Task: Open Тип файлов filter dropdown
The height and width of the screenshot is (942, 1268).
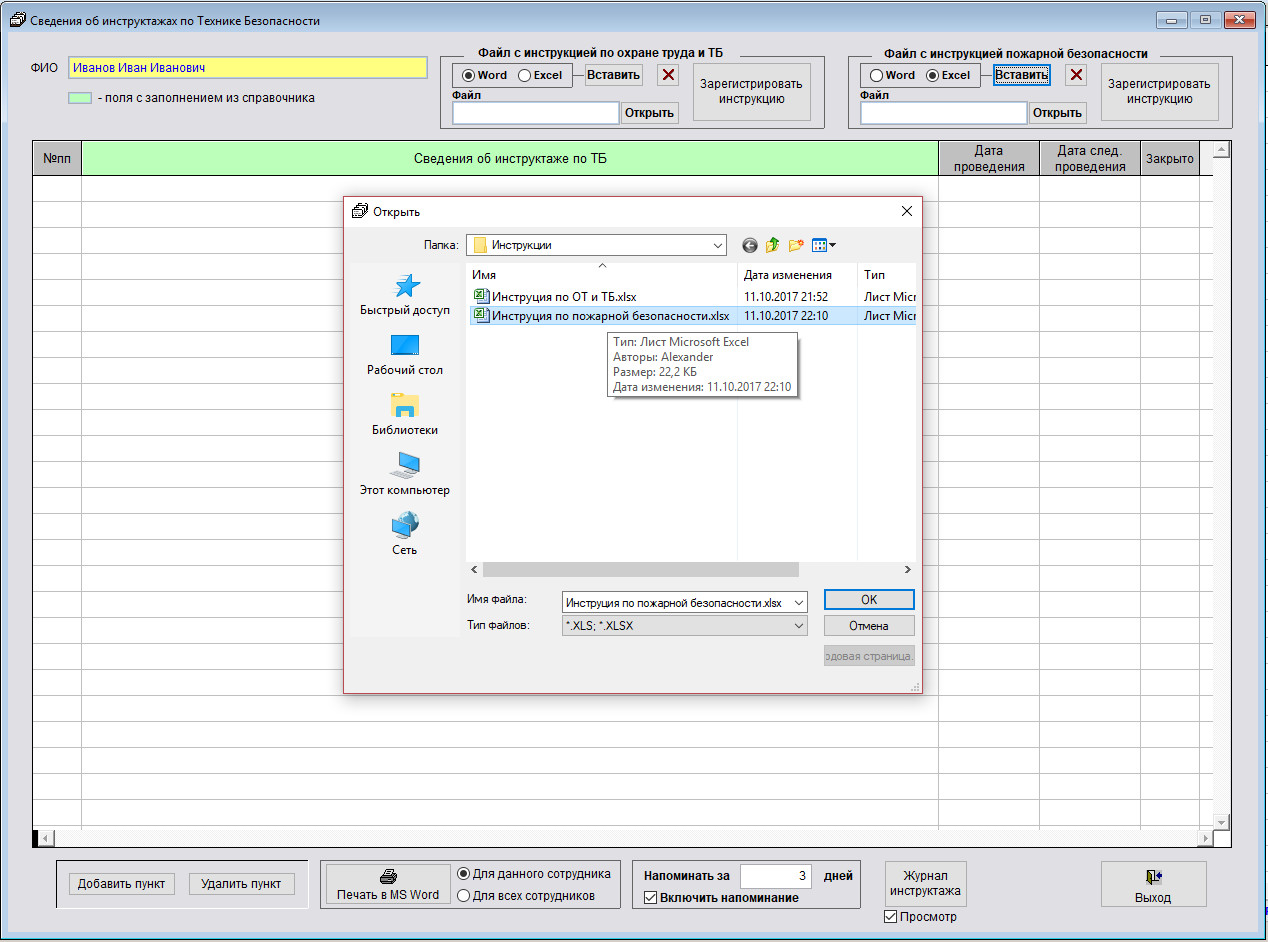Action: [797, 626]
